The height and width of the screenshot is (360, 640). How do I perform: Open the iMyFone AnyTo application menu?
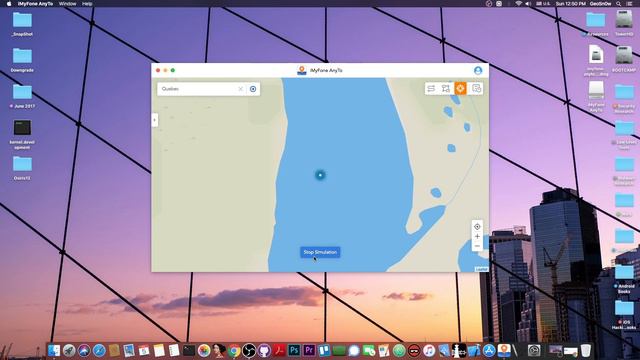[35, 4]
